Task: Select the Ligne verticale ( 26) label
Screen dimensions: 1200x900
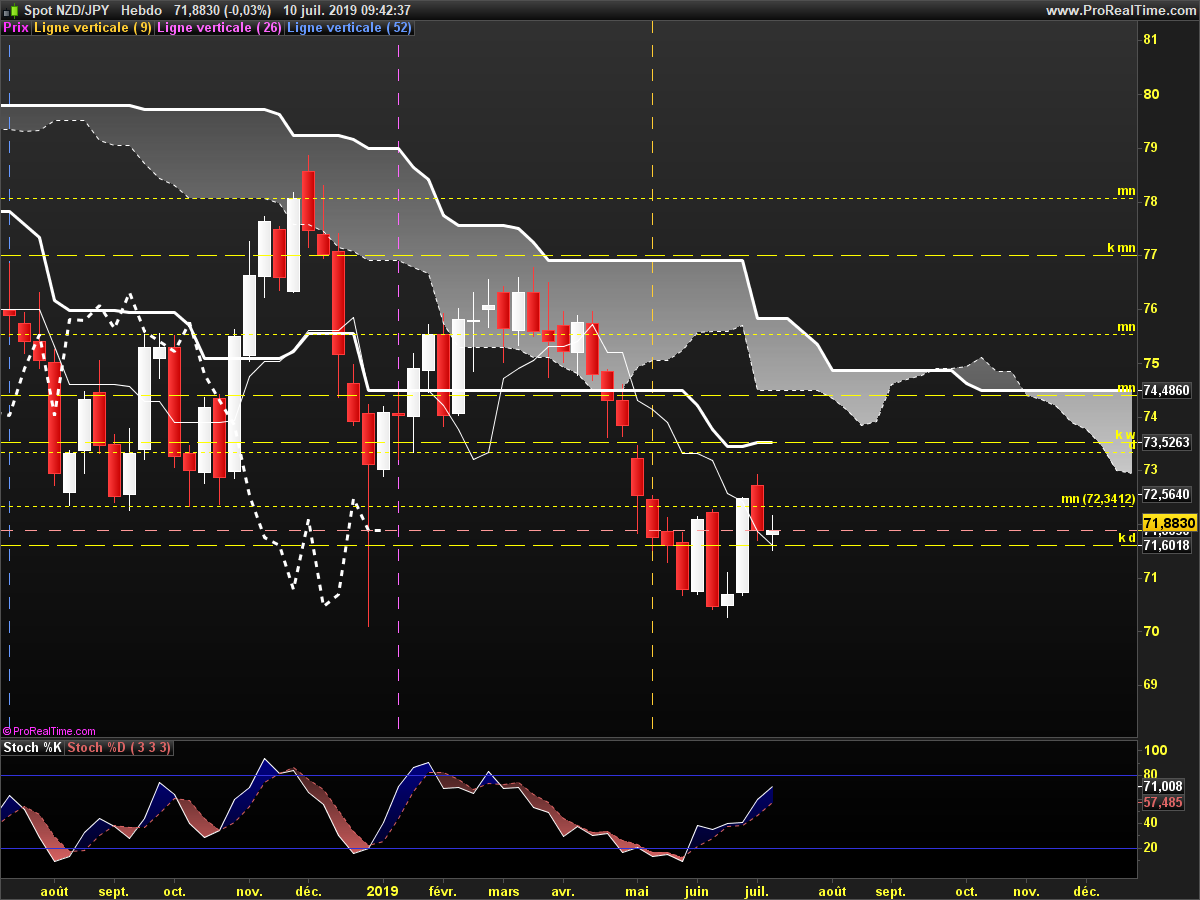Action: (x=220, y=28)
